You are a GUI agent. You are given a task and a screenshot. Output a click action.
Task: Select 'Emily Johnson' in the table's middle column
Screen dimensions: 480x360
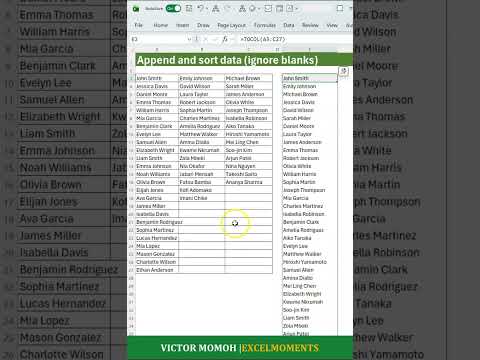tap(201, 78)
